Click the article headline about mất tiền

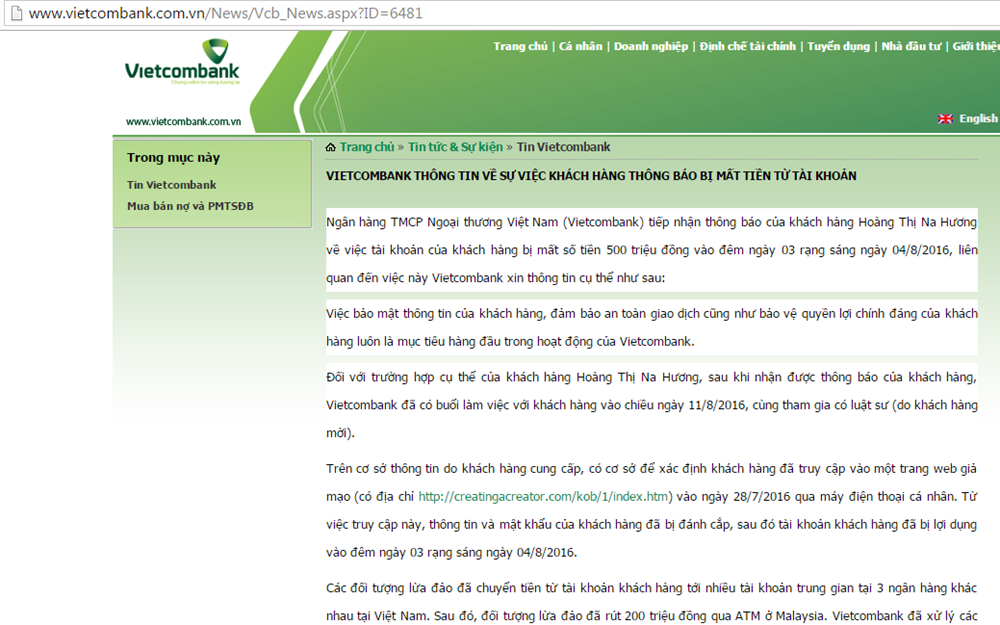click(591, 176)
